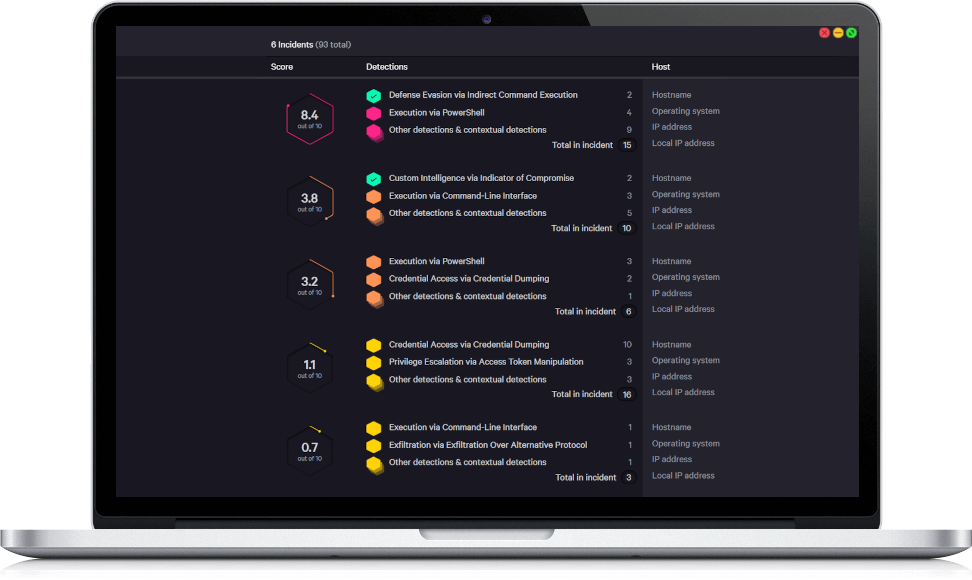Click the 0.7 score hexagon badge
Screen dimensions: 972x580
point(309,451)
